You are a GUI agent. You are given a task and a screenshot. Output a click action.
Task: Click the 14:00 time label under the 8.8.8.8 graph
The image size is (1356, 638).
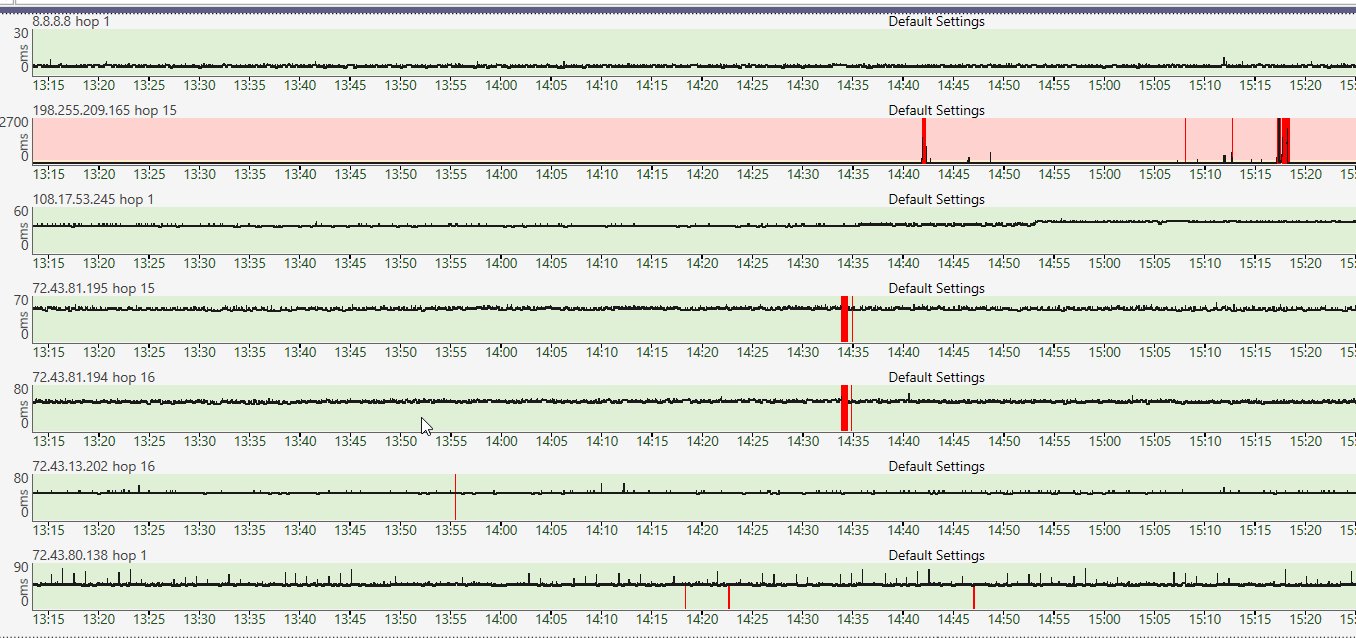(501, 85)
